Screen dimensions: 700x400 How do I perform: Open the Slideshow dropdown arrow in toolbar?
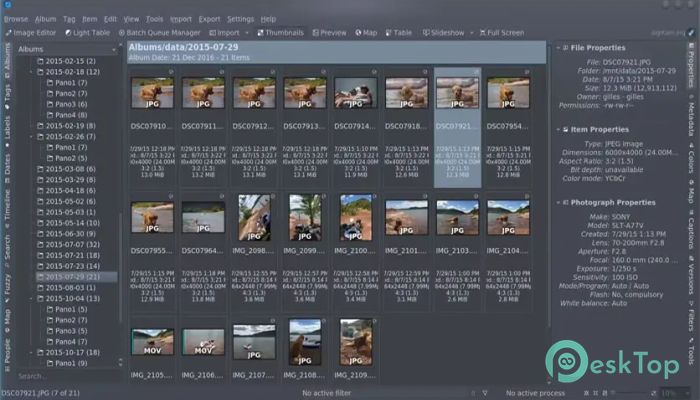pos(471,33)
